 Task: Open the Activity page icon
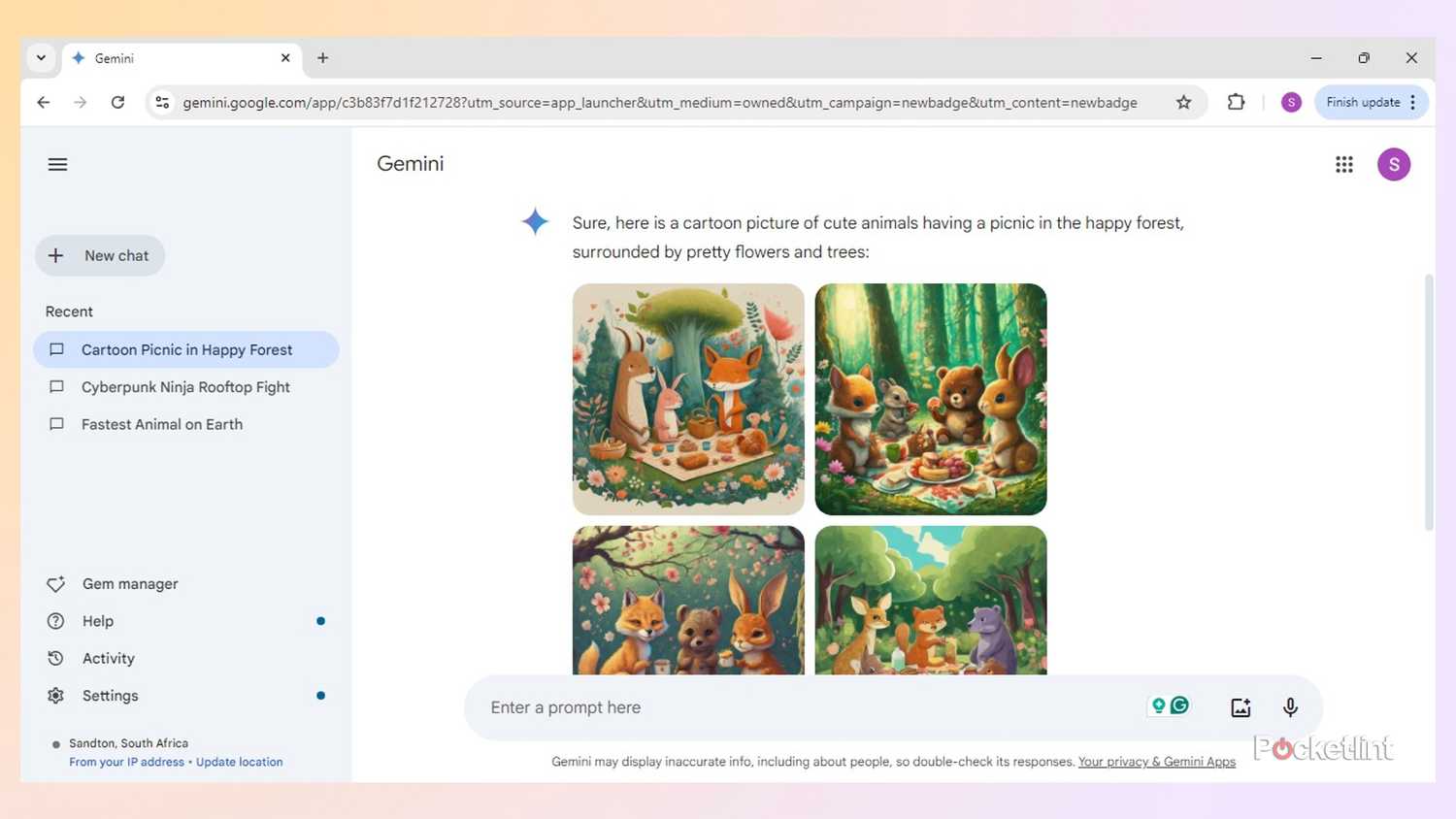pos(56,658)
